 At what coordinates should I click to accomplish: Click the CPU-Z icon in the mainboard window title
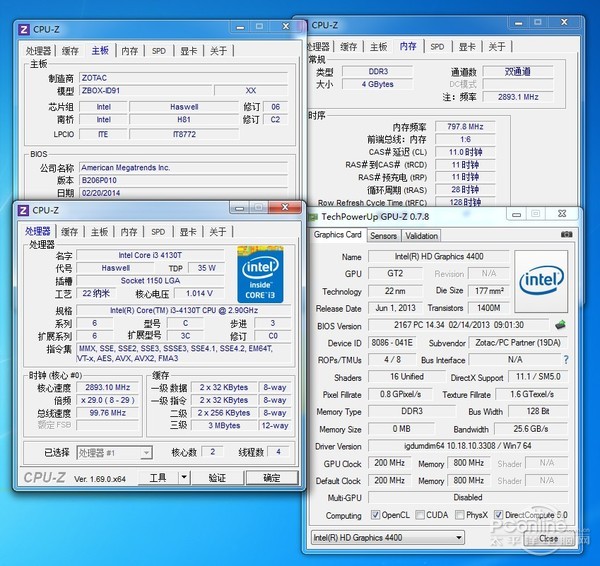pyautogui.click(x=24, y=29)
